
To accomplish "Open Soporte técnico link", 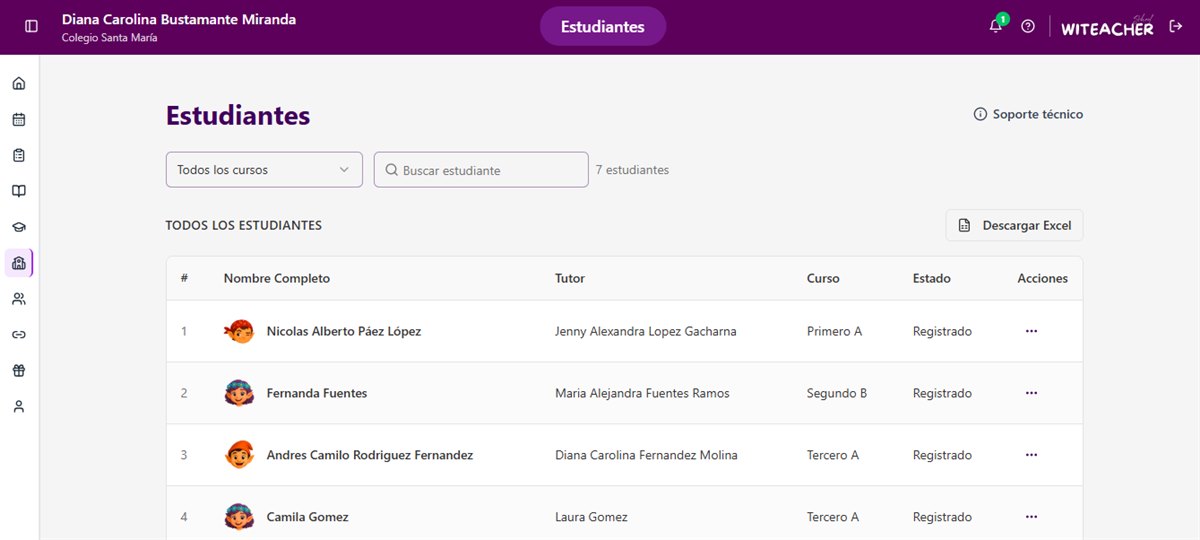I will 1028,114.
